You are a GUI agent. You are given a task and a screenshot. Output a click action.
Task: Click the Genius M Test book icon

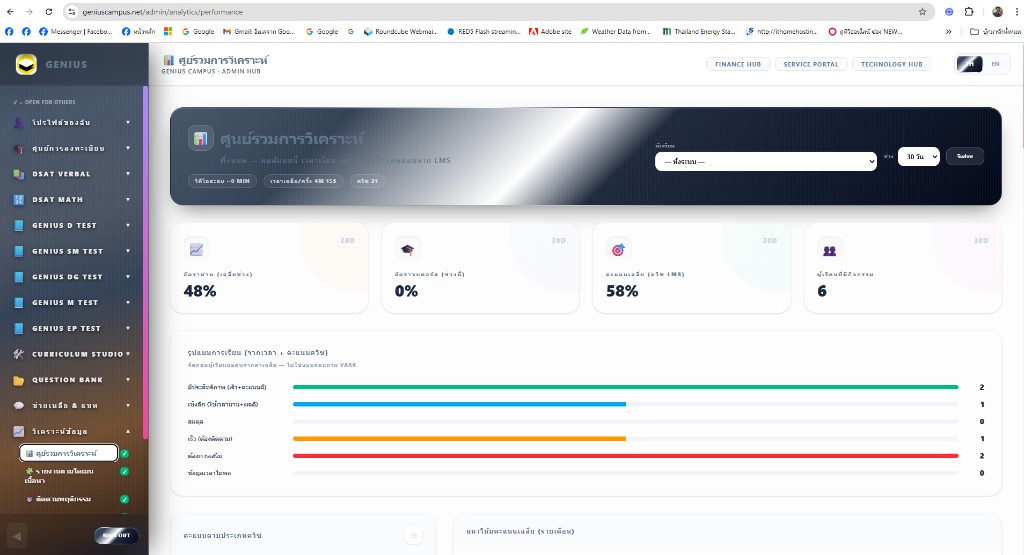point(18,302)
